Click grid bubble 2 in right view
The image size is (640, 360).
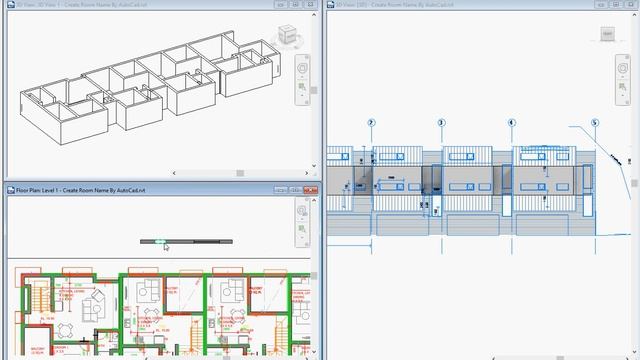coord(371,122)
